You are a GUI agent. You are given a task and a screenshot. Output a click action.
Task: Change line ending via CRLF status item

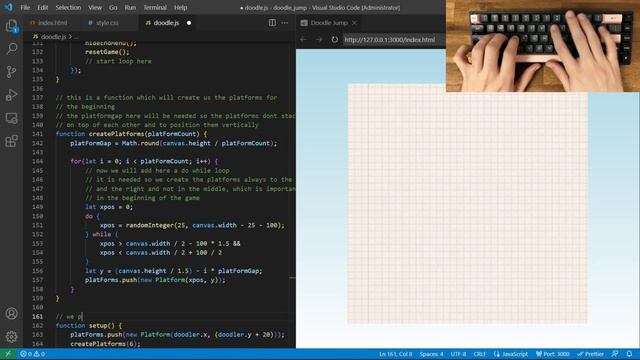click(x=479, y=354)
